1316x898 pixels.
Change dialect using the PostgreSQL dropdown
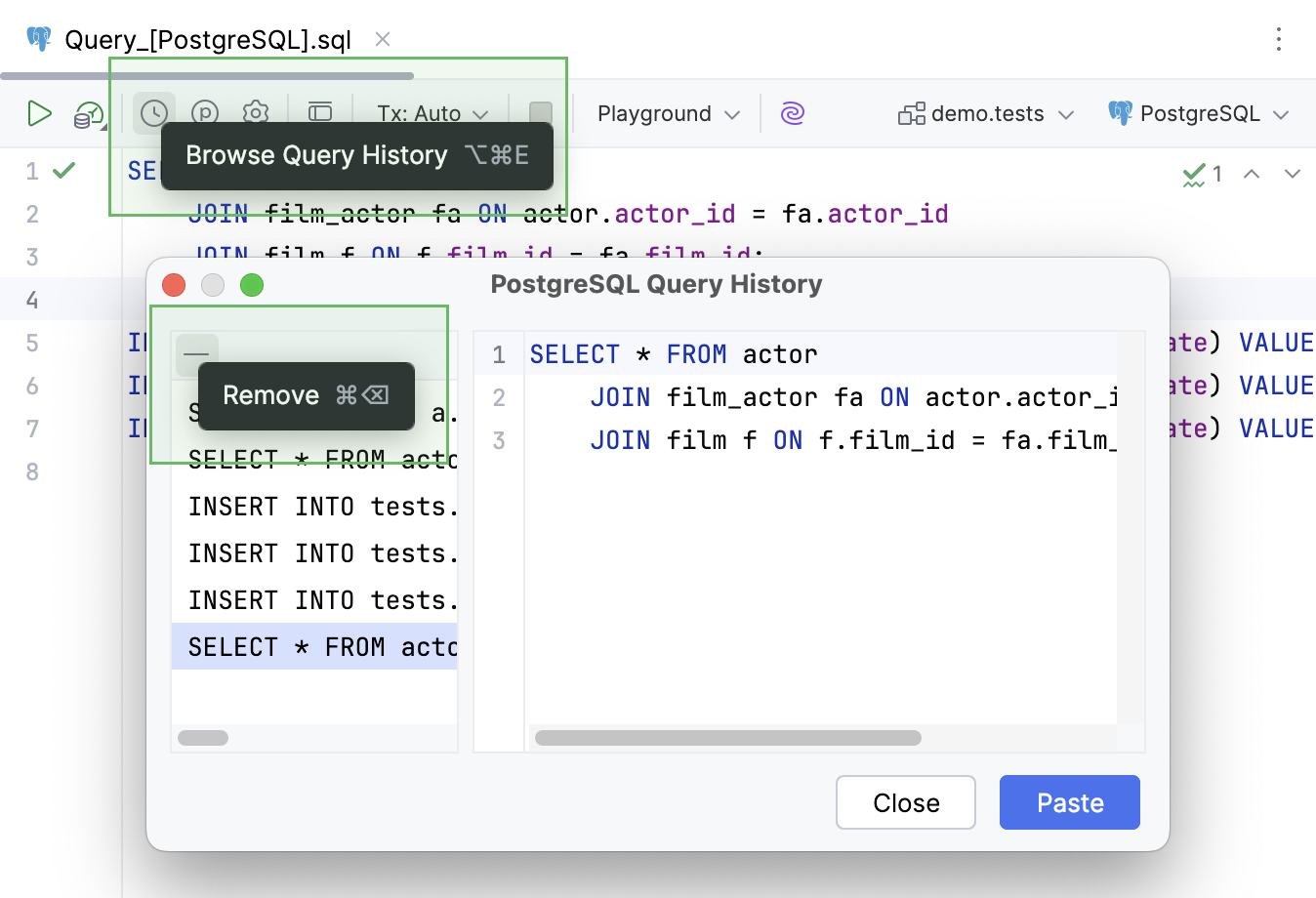pos(1199,113)
